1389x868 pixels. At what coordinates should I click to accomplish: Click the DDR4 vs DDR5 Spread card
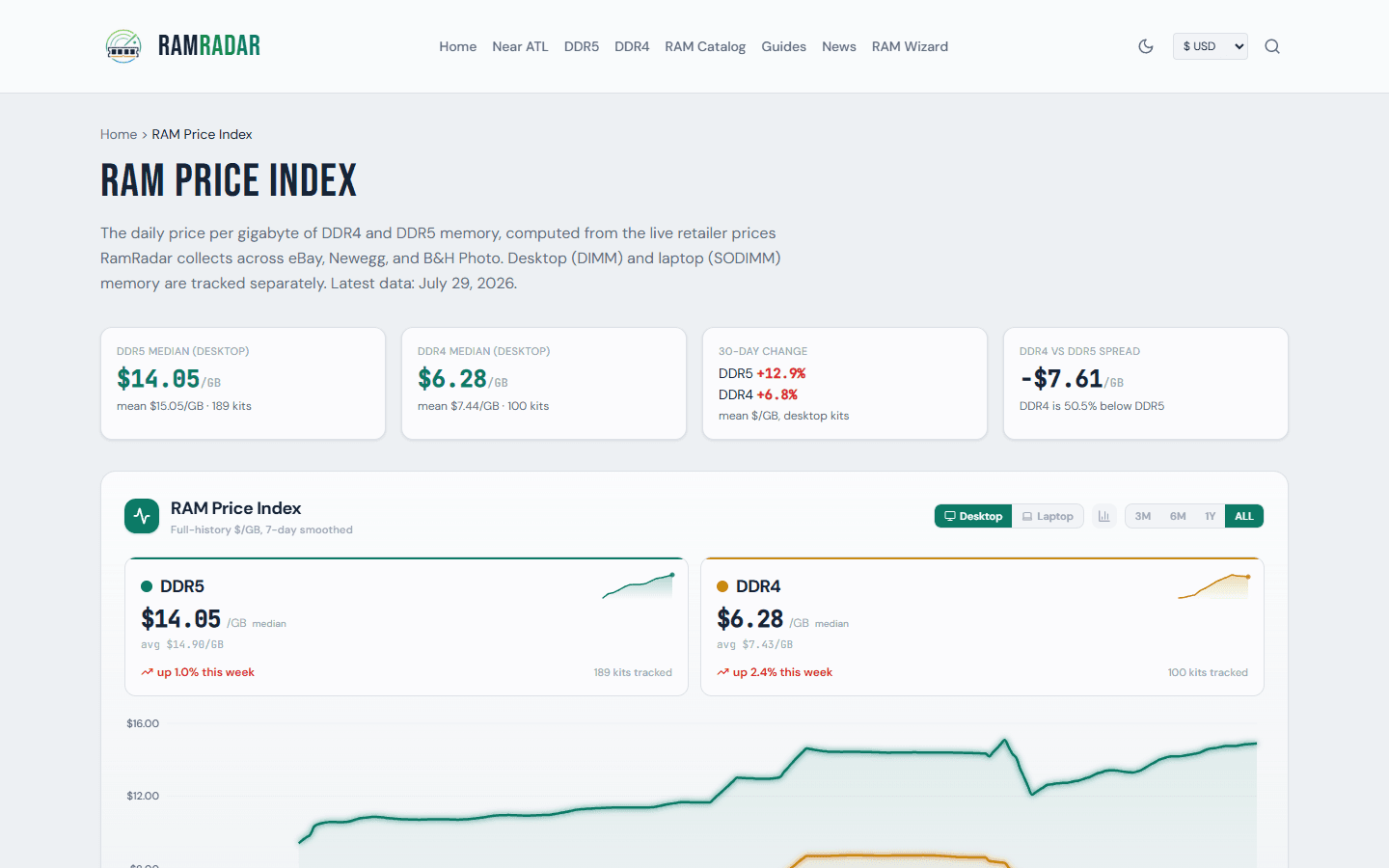click(1146, 383)
